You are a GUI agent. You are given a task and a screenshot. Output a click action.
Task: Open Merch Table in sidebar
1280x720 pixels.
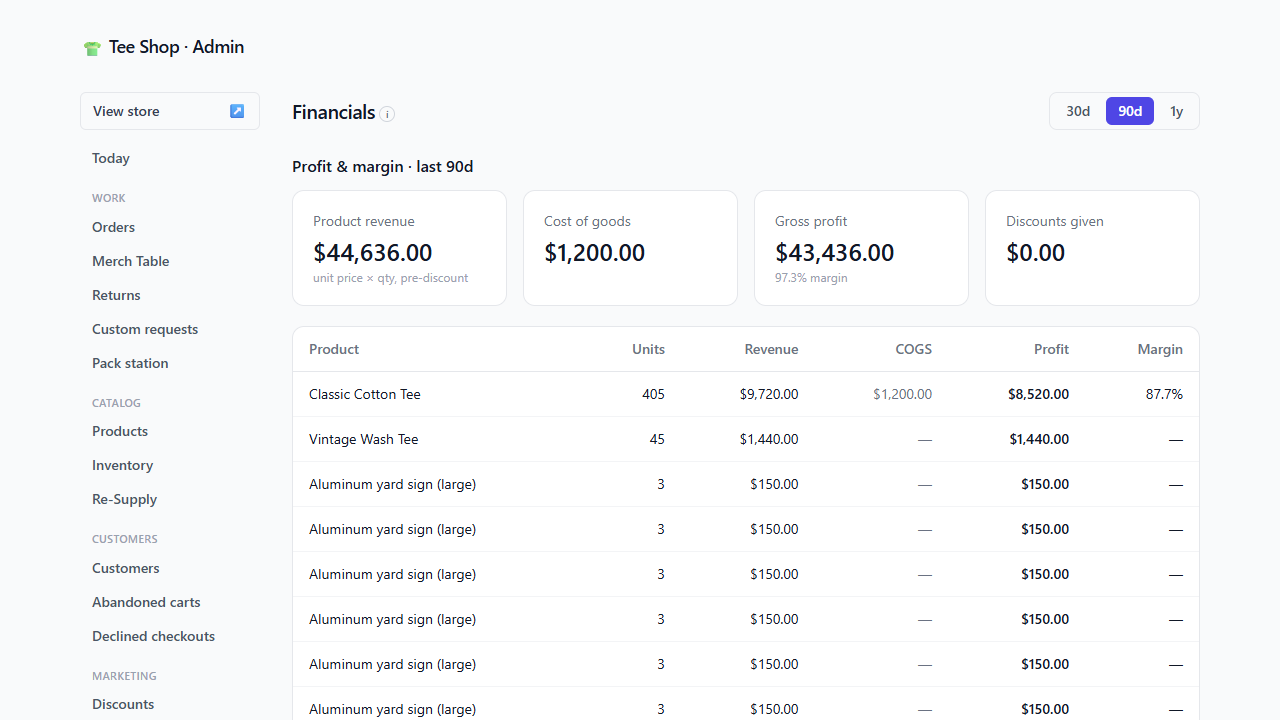(131, 261)
